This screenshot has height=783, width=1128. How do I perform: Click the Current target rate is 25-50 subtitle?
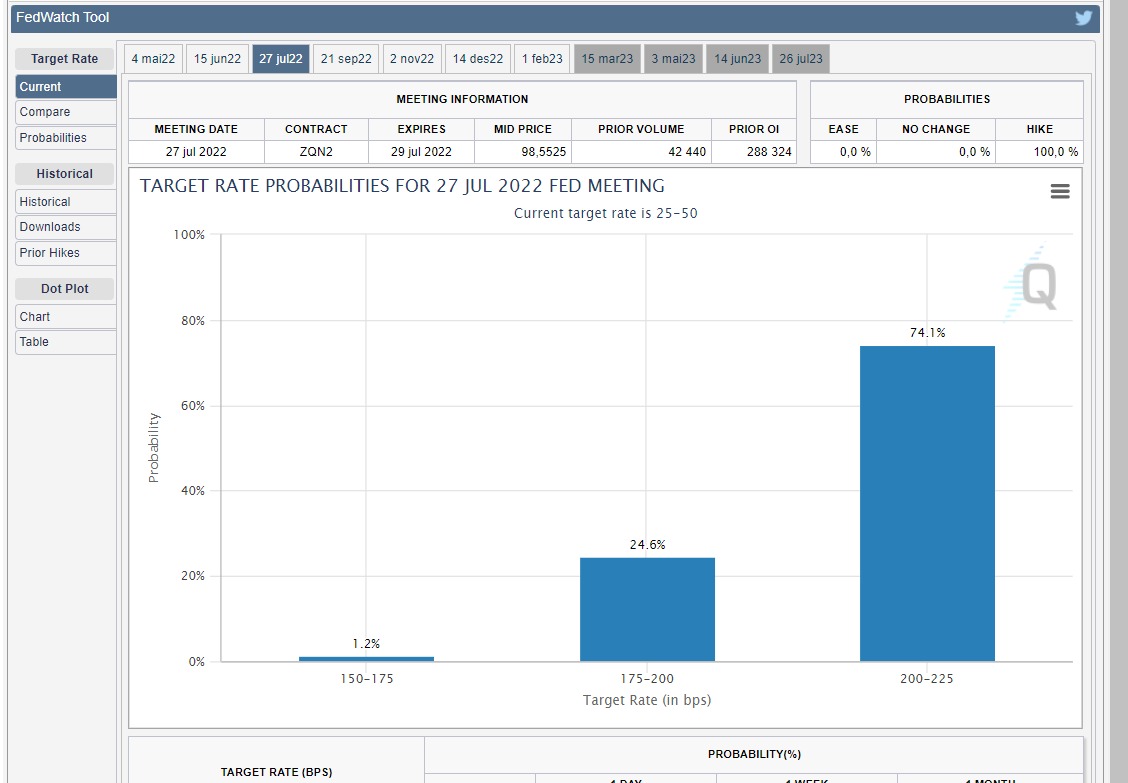[606, 213]
